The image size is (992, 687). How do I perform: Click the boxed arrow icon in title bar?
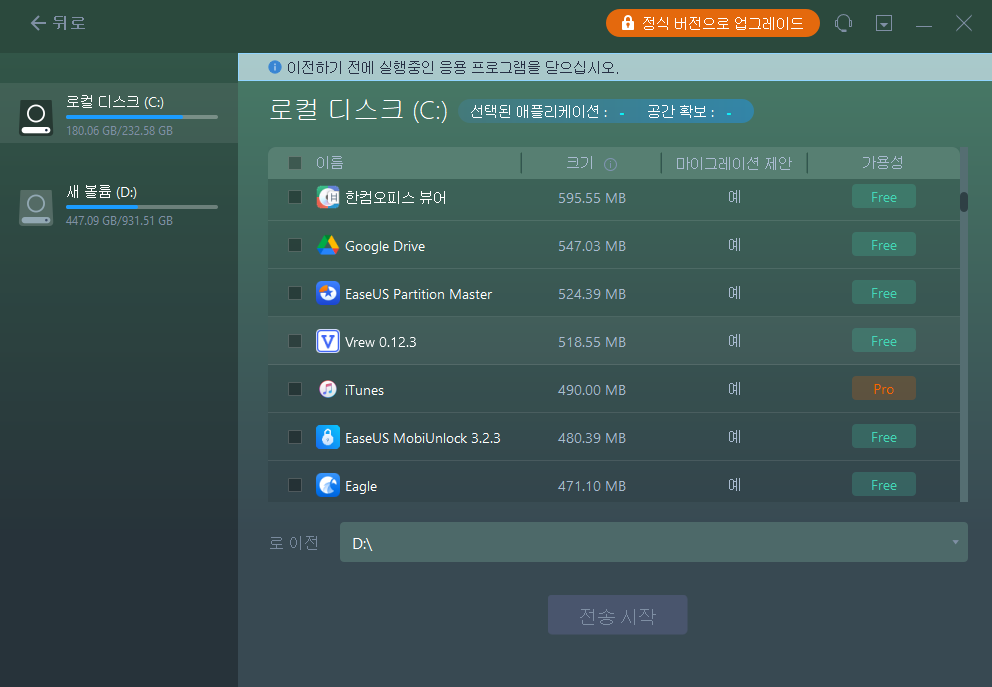pos(884,22)
